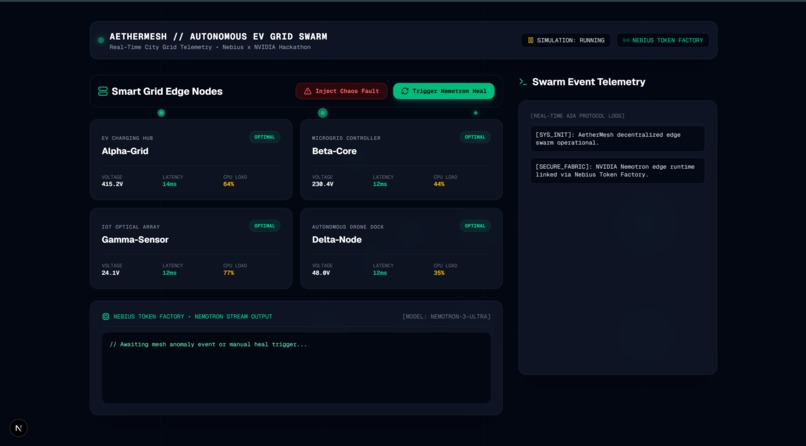Click Alpha-Grid CPU load value 64%
This screenshot has width=806, height=446.
[x=229, y=184]
